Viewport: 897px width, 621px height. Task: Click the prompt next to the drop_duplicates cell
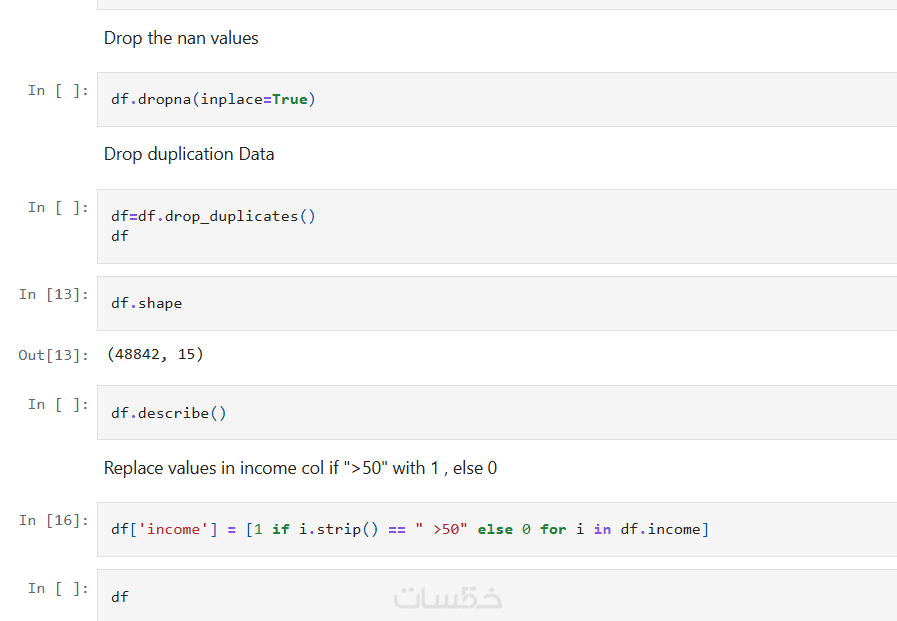58,208
